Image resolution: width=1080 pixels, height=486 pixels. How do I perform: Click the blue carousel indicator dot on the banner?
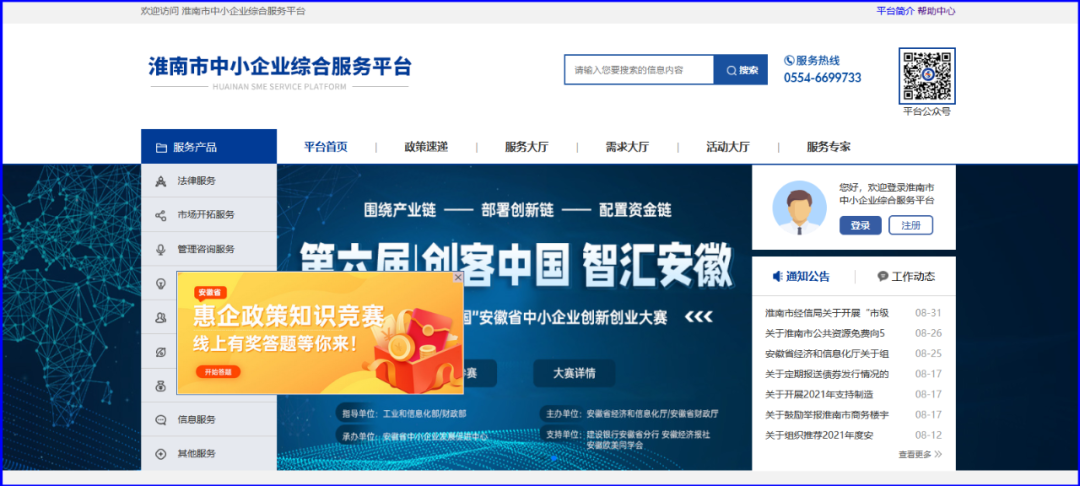(554, 458)
